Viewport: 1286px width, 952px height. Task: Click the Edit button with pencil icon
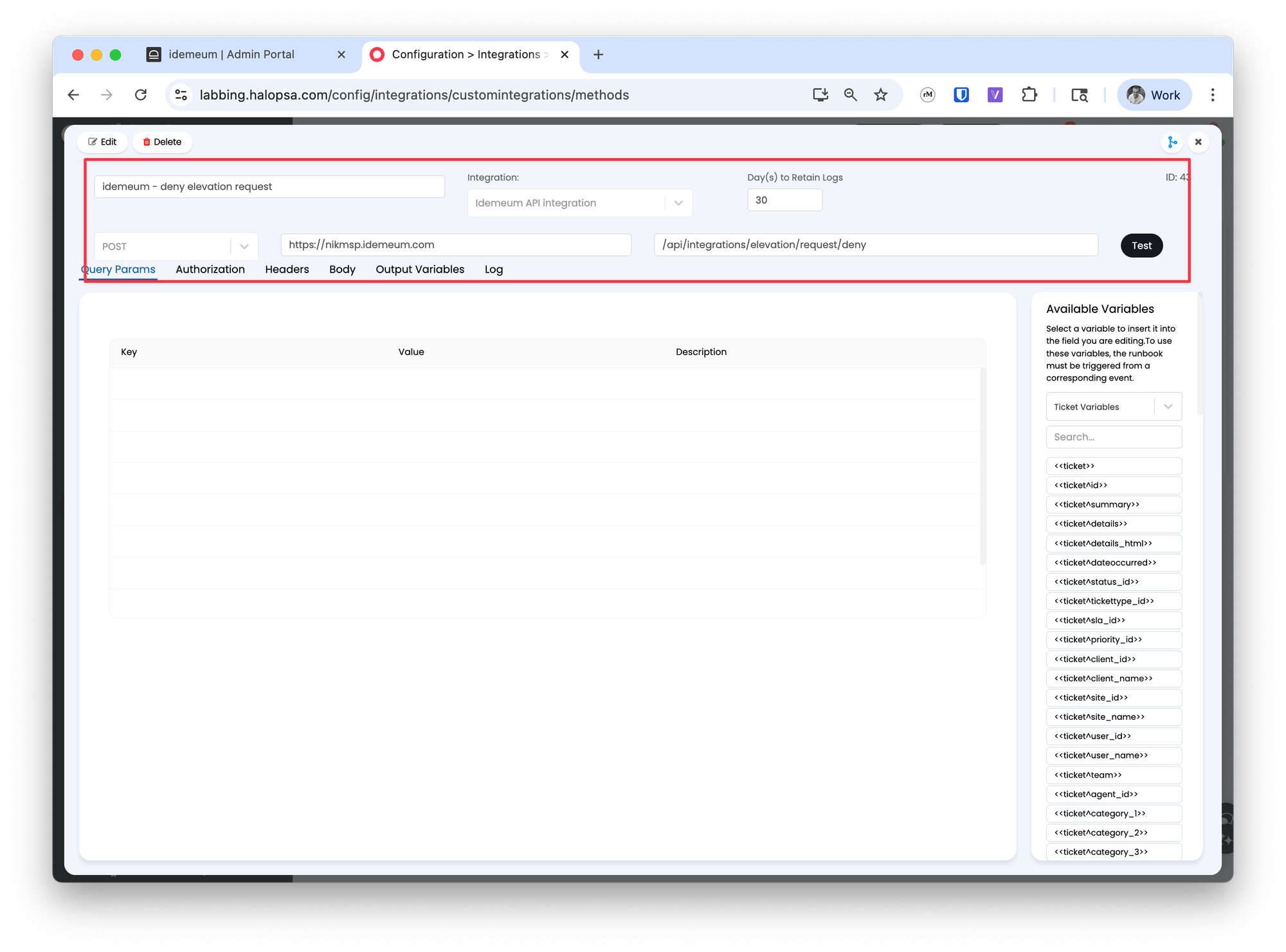click(x=102, y=142)
